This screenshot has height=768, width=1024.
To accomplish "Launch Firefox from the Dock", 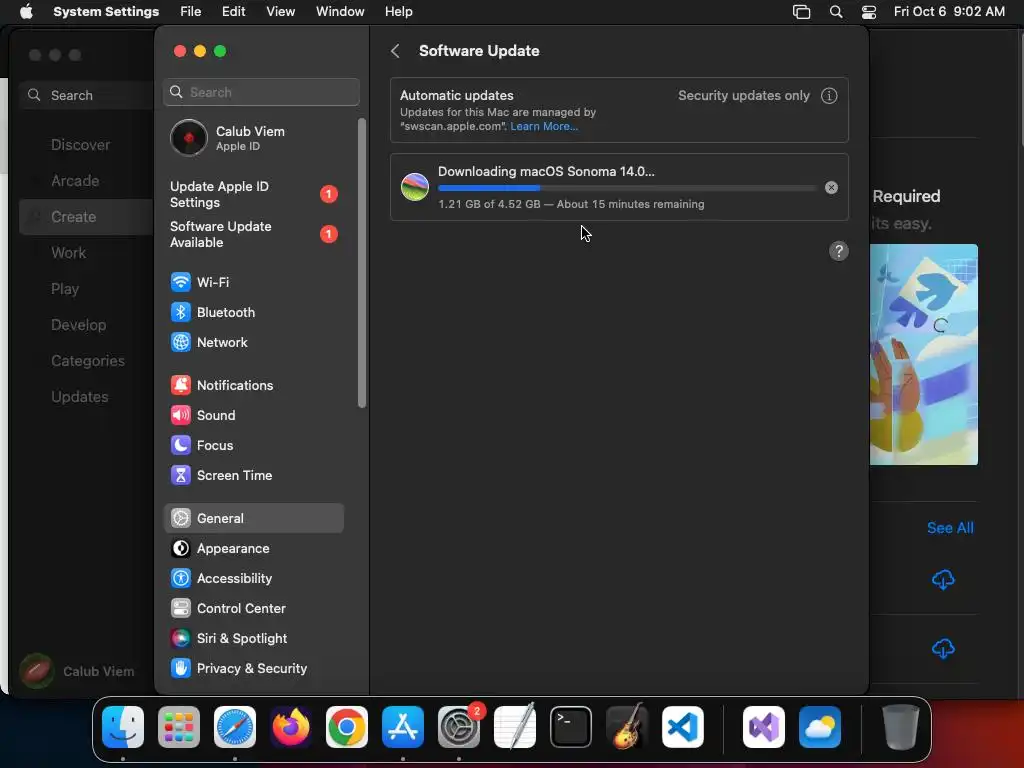I will [x=291, y=727].
